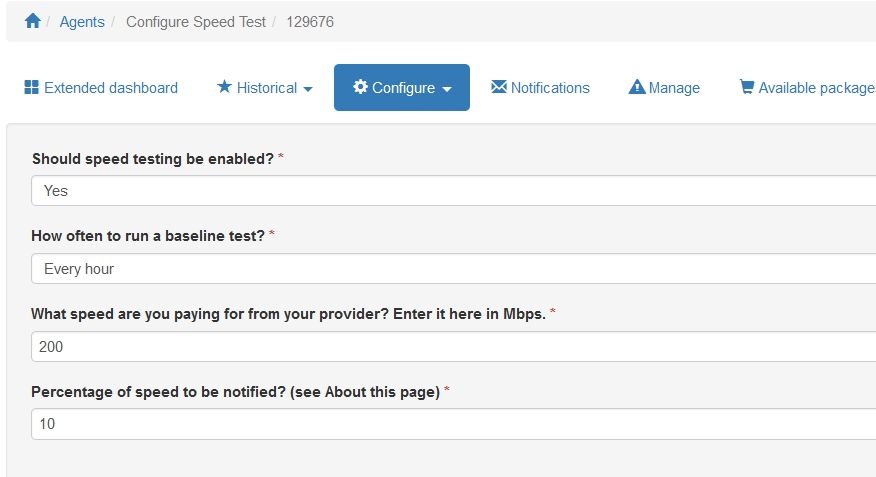Click the Historical star icon
The image size is (876, 477).
(x=224, y=86)
